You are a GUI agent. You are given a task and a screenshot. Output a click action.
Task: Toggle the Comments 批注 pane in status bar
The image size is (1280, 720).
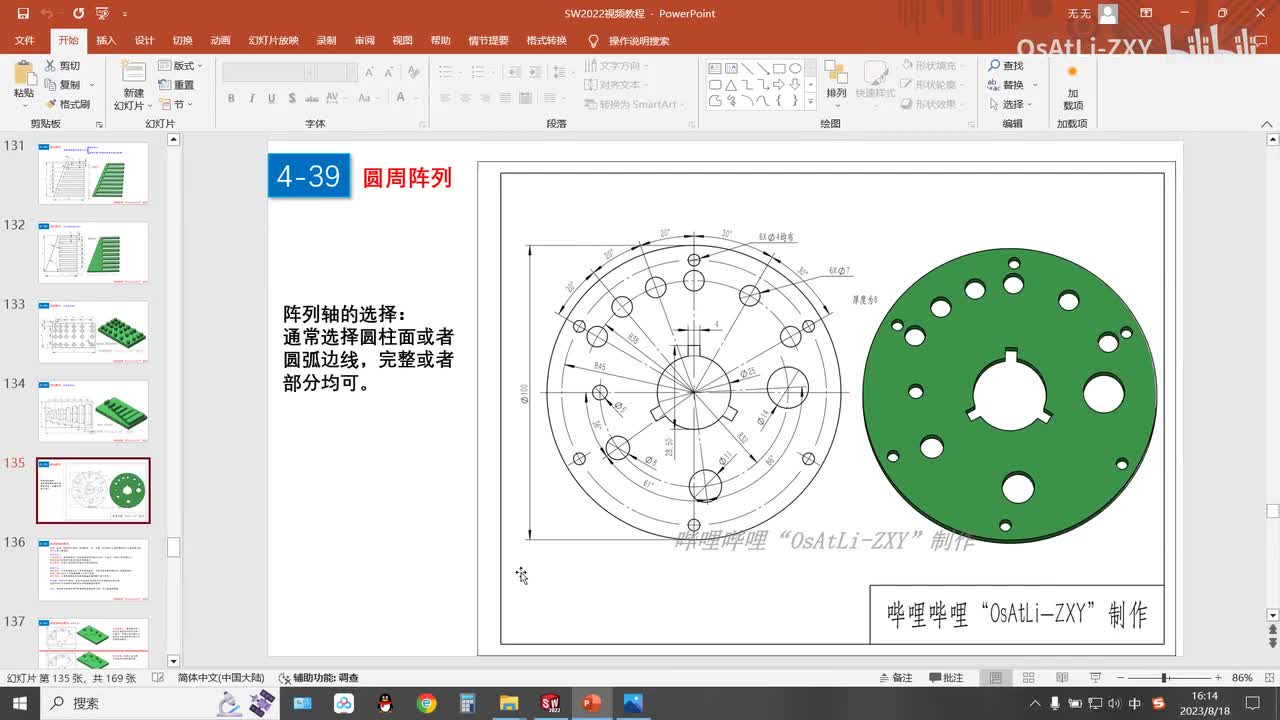point(946,678)
